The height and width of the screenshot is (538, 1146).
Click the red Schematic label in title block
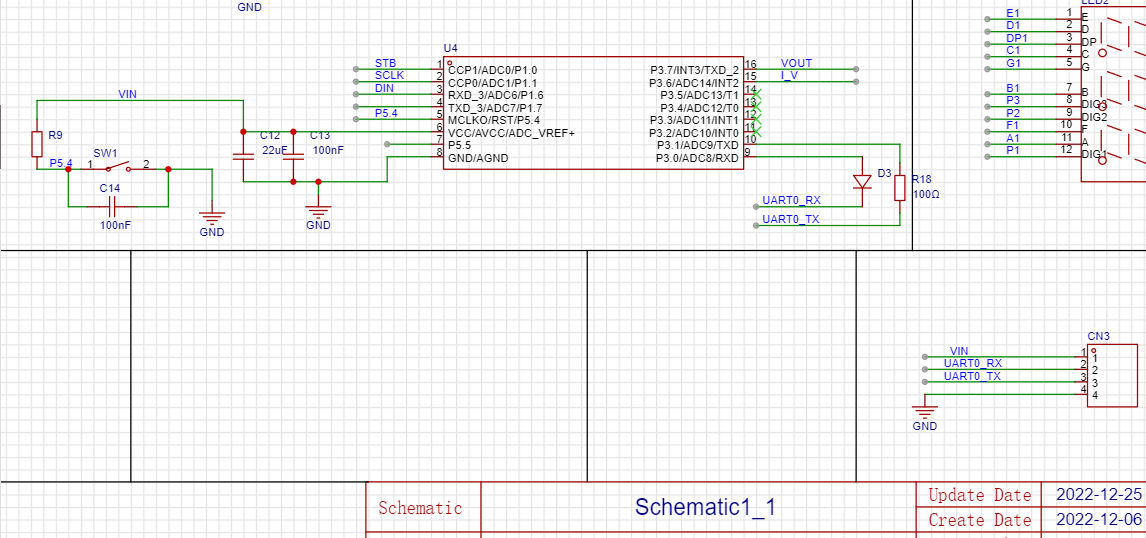coord(420,507)
